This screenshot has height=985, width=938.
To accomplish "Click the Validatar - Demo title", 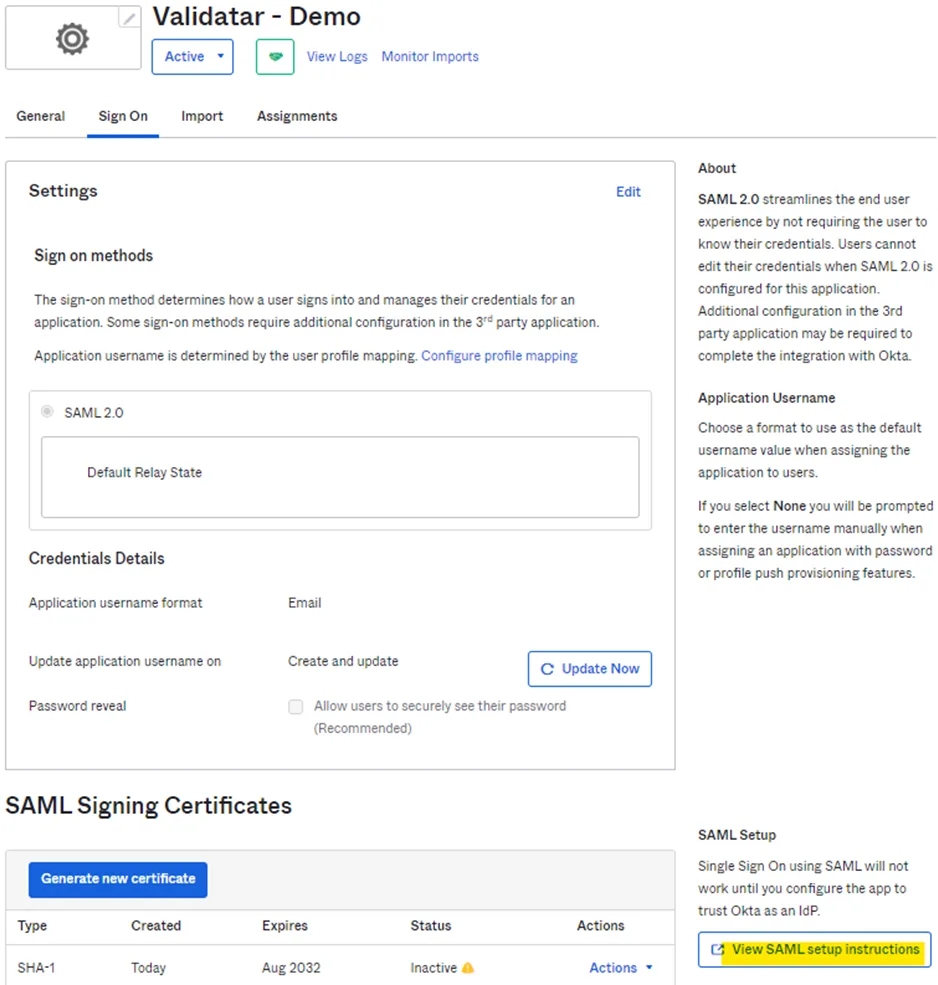I will pos(257,16).
